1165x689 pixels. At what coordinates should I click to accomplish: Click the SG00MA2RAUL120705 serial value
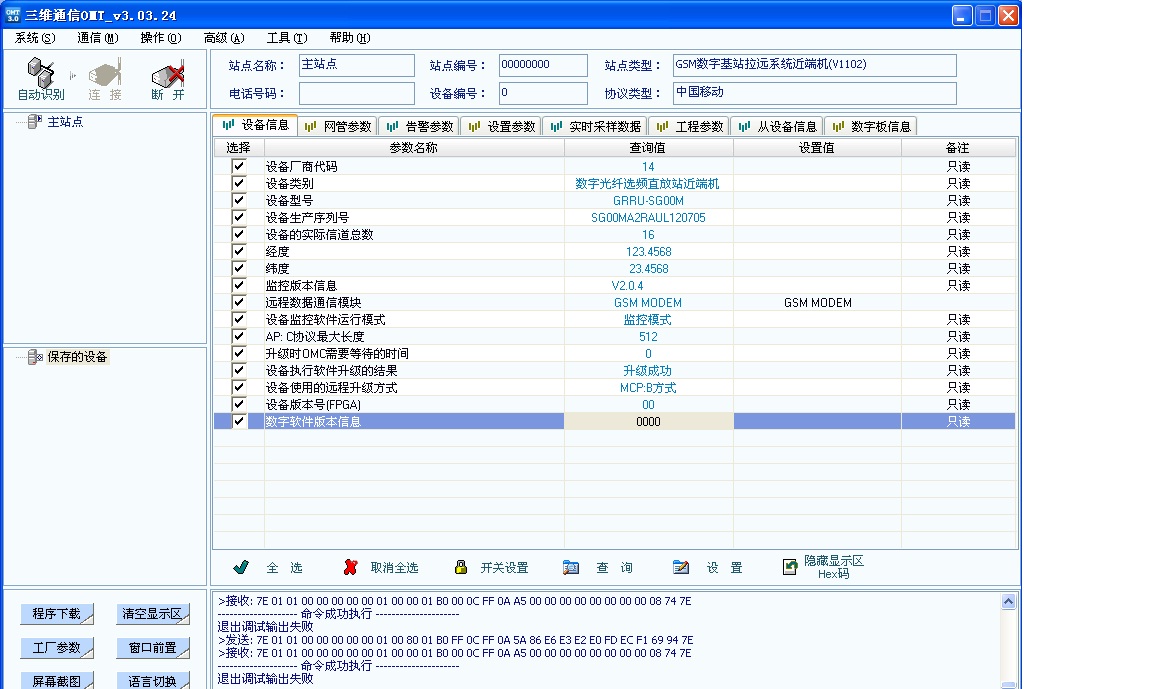point(648,218)
